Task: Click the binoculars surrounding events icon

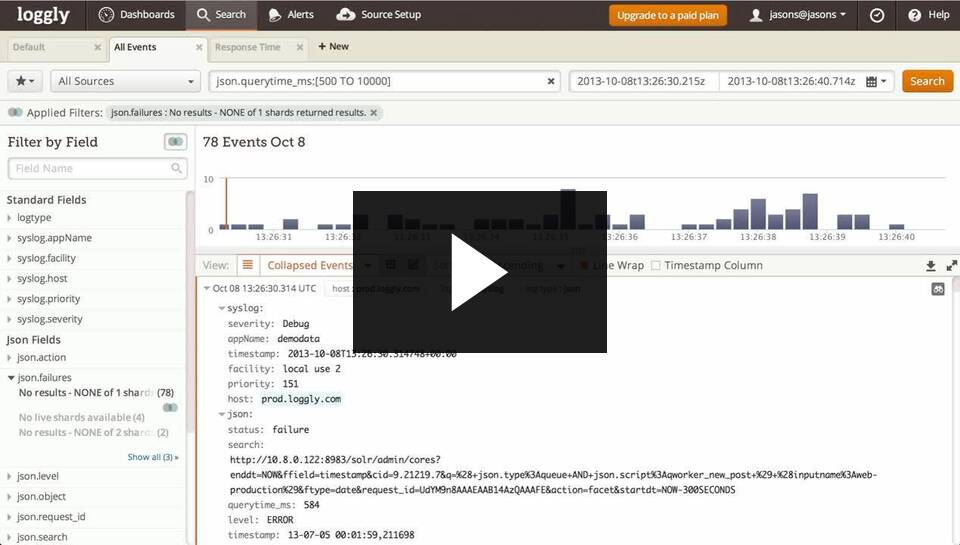Action: [x=938, y=289]
